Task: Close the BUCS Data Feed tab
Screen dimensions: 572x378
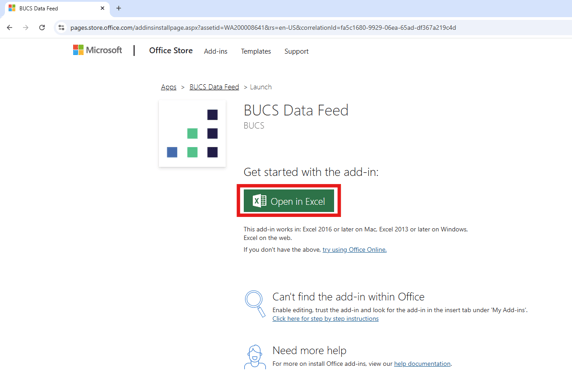Action: click(103, 8)
